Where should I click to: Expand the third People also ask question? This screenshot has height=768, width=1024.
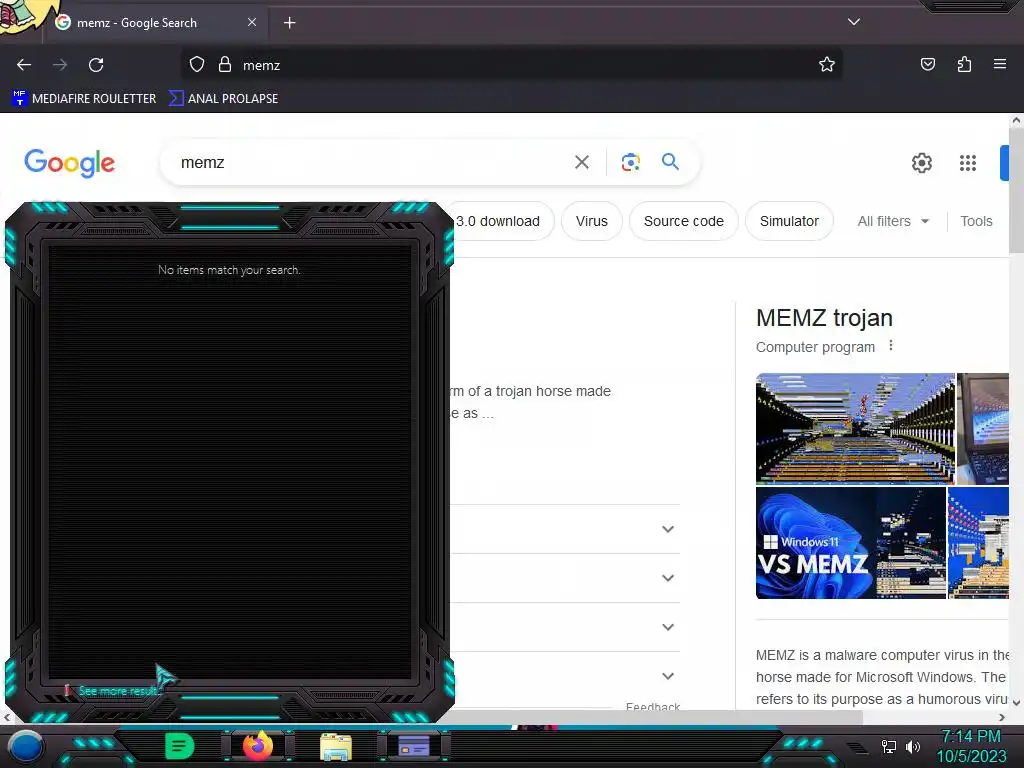pyautogui.click(x=667, y=627)
